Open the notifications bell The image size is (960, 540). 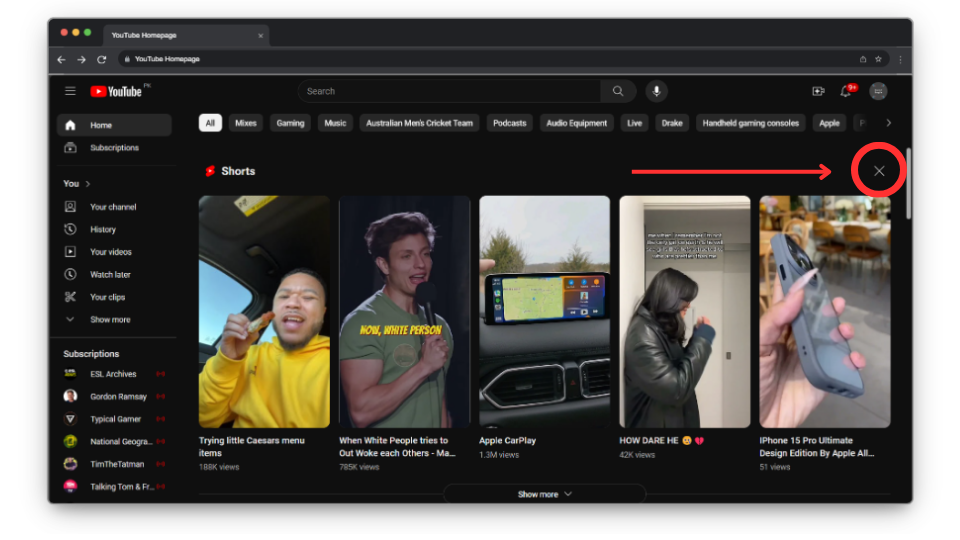(846, 91)
